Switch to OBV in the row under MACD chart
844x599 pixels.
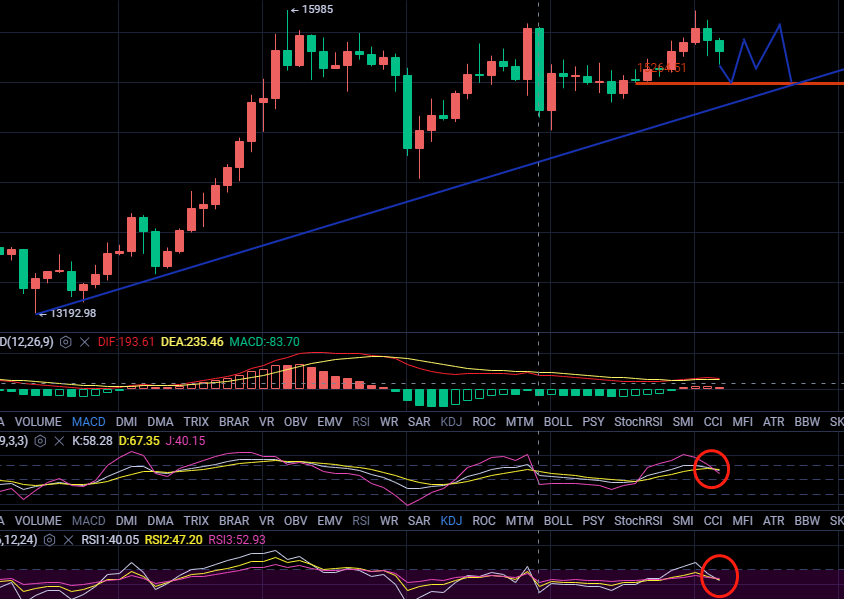tap(296, 422)
